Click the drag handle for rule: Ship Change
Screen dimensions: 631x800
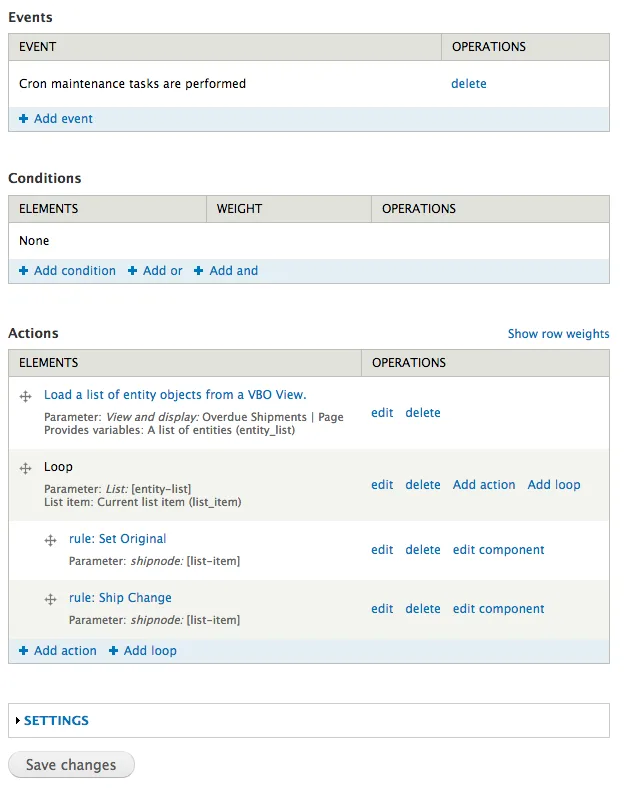coord(51,599)
